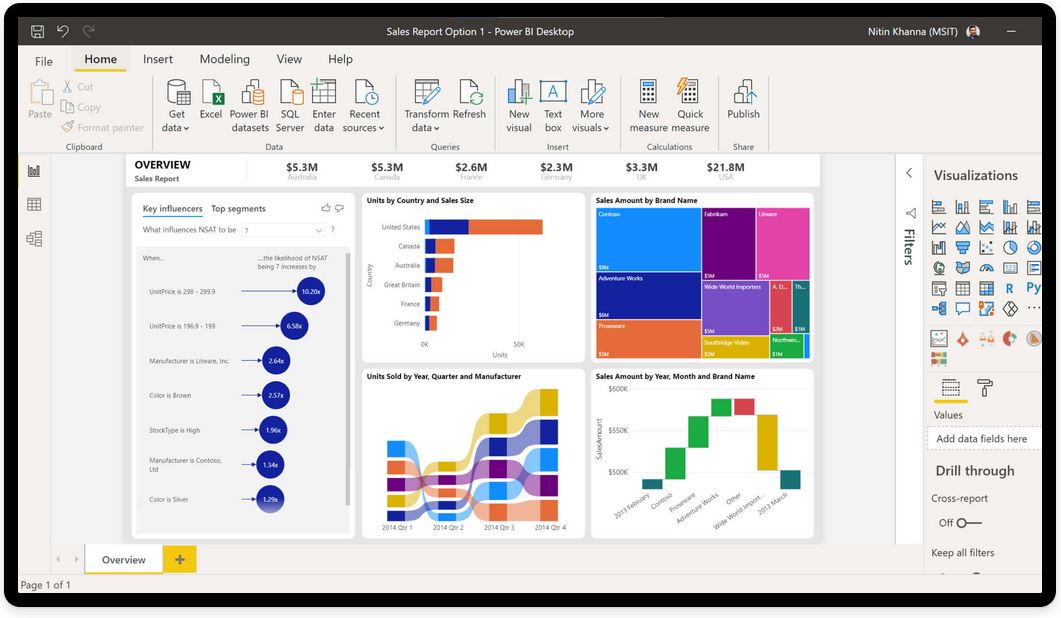
Task: Open the SQL Server connector
Action: tap(290, 106)
